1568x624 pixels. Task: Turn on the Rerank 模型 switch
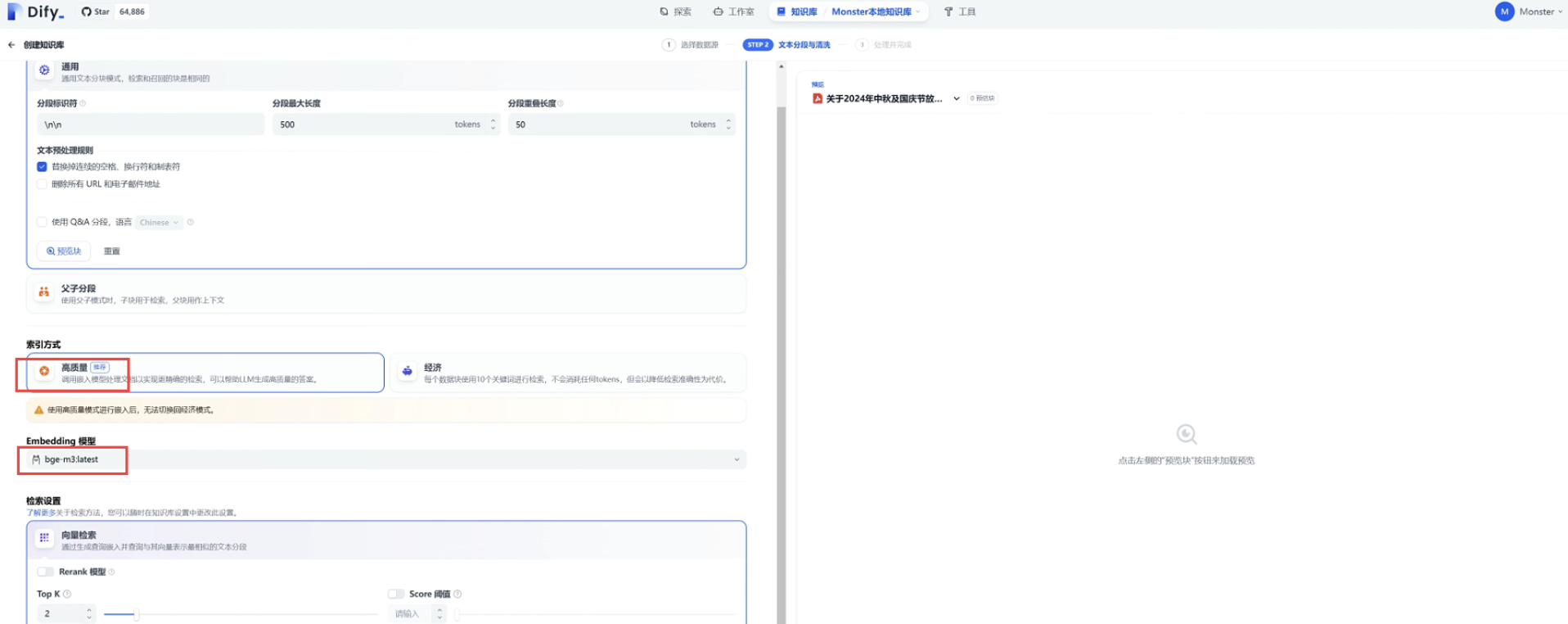click(46, 572)
